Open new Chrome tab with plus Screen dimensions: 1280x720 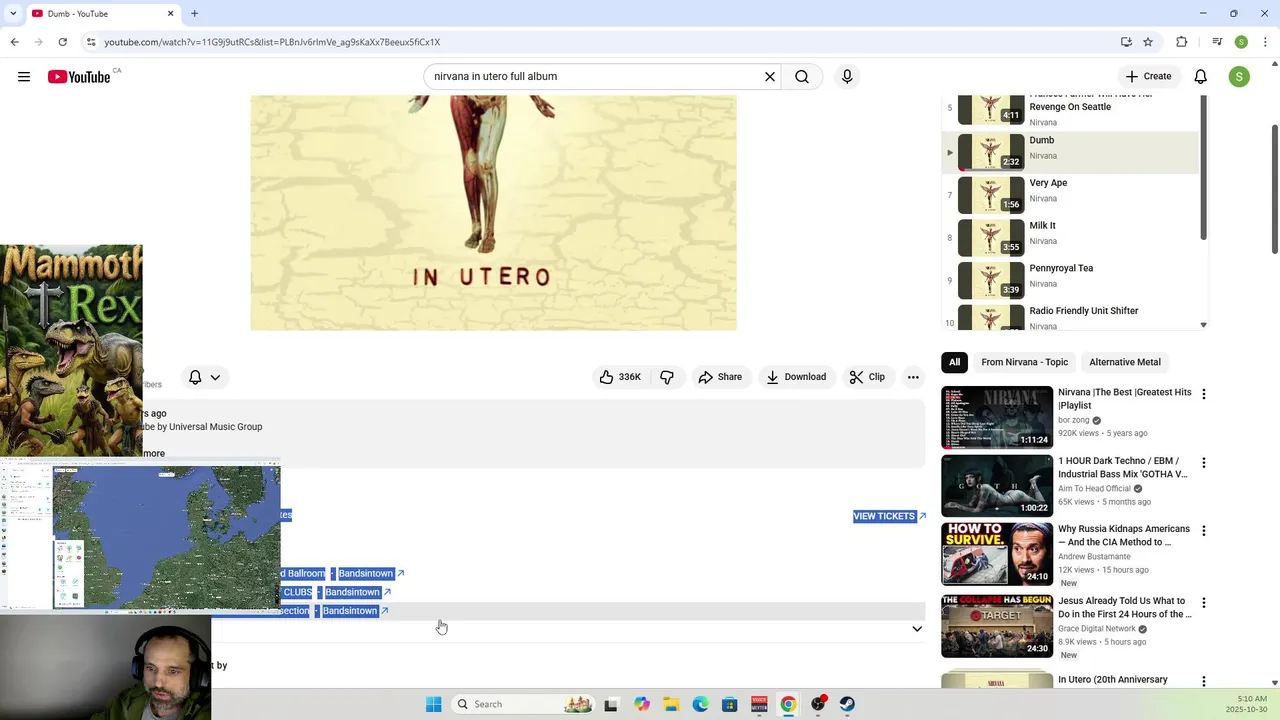click(194, 14)
